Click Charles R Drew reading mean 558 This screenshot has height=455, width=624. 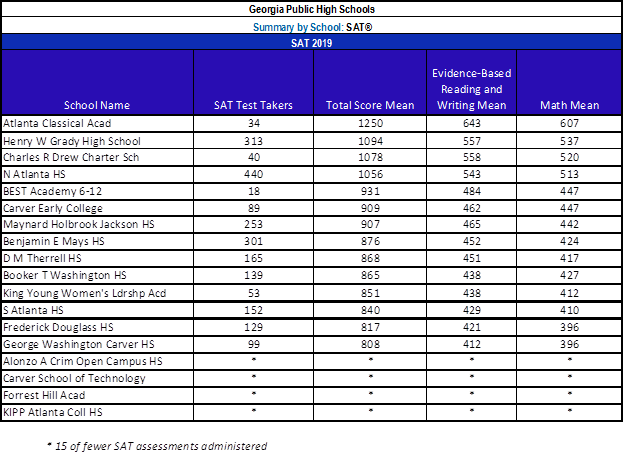(x=472, y=157)
